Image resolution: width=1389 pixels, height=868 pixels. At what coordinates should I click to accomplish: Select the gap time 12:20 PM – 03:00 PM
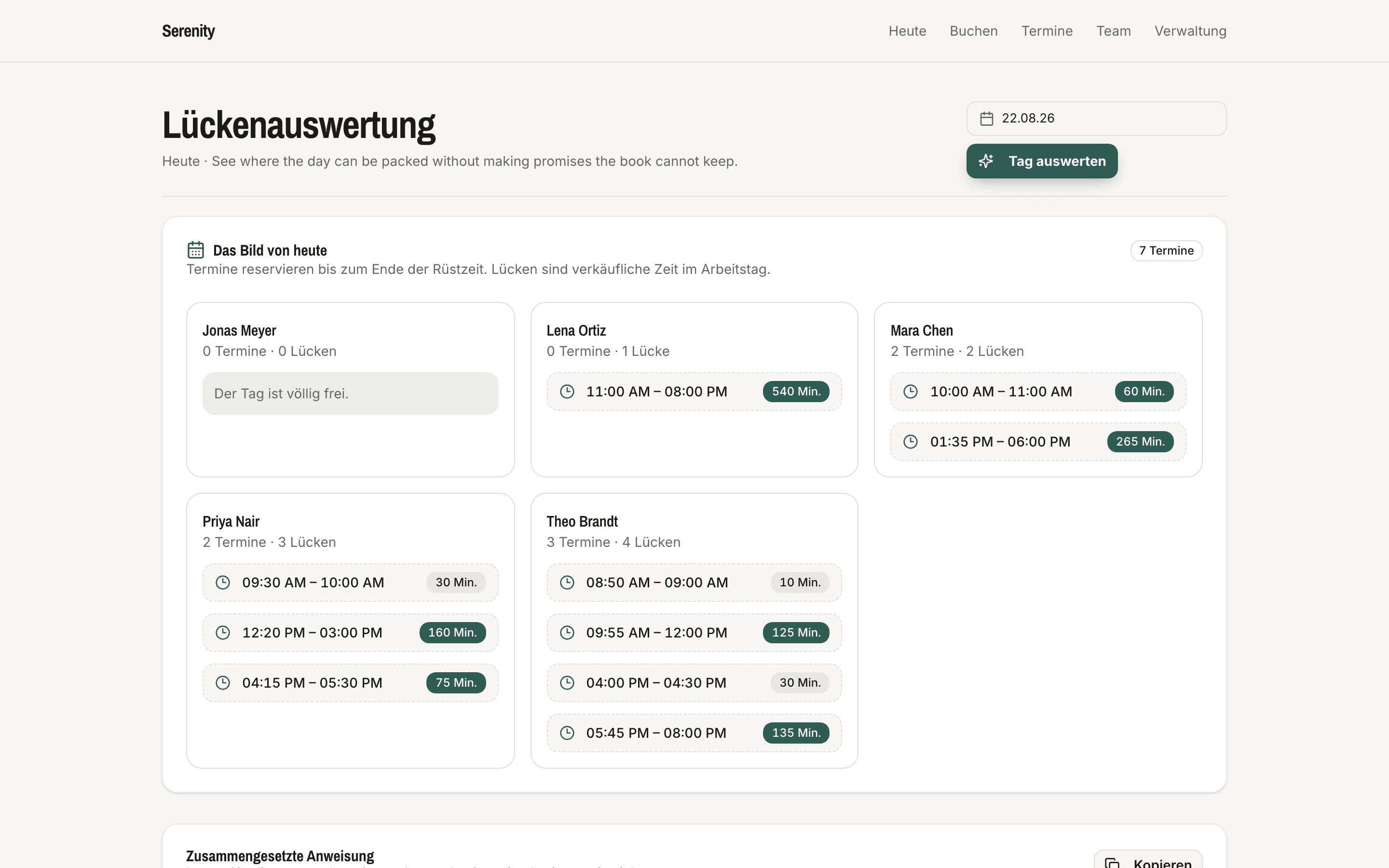(312, 633)
